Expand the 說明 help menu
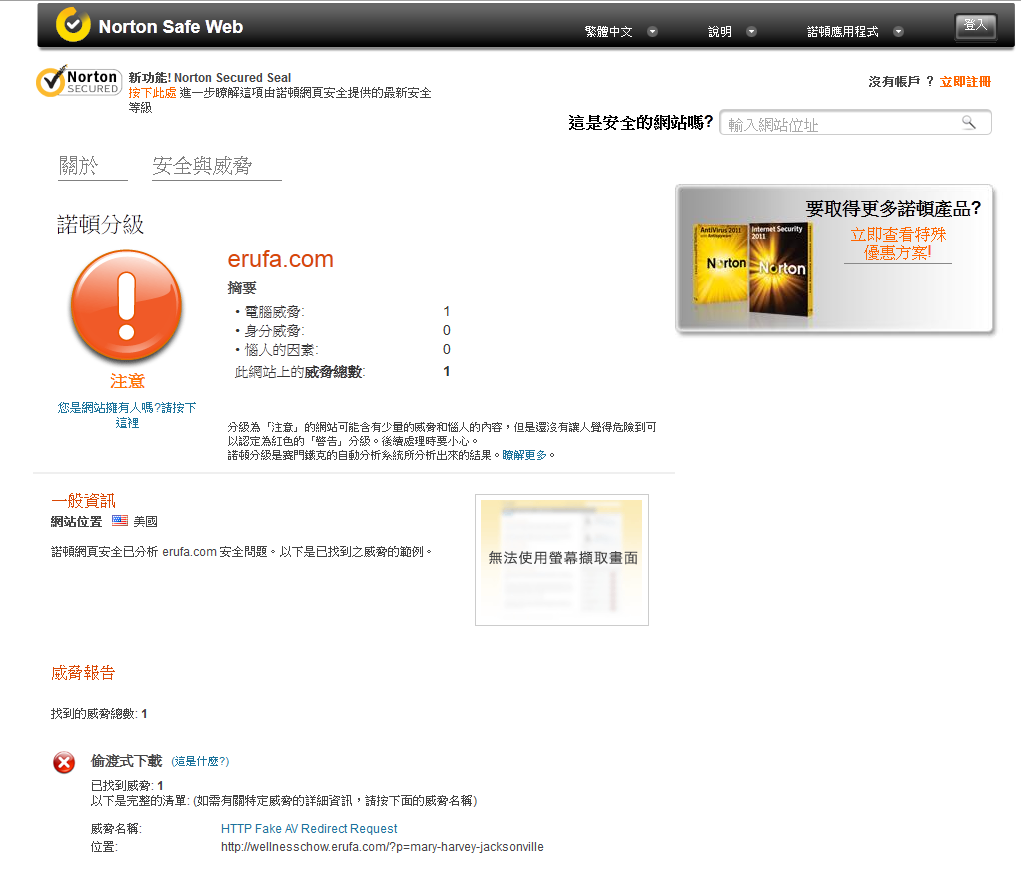The height and width of the screenshot is (893, 1021). (732, 32)
